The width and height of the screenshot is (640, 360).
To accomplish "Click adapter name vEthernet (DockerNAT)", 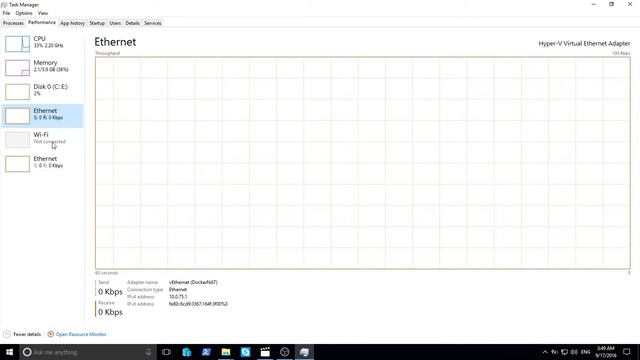I will point(193,282).
